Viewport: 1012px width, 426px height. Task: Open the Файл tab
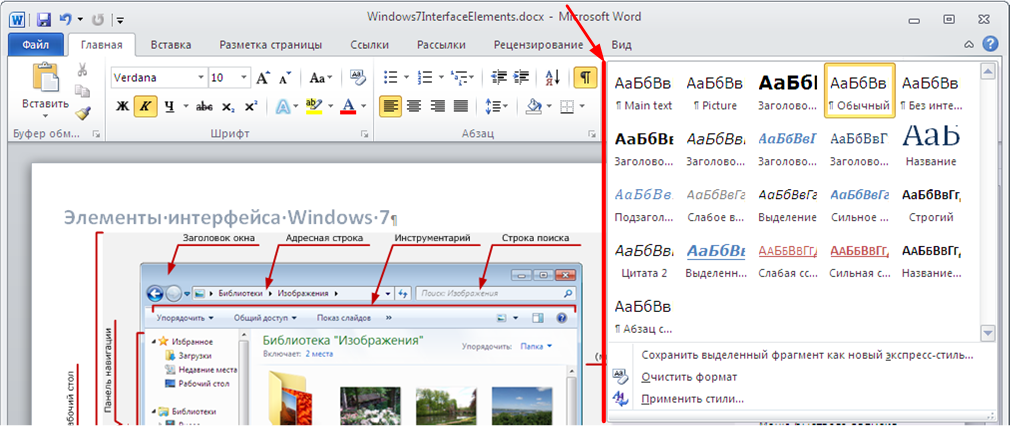pos(36,45)
